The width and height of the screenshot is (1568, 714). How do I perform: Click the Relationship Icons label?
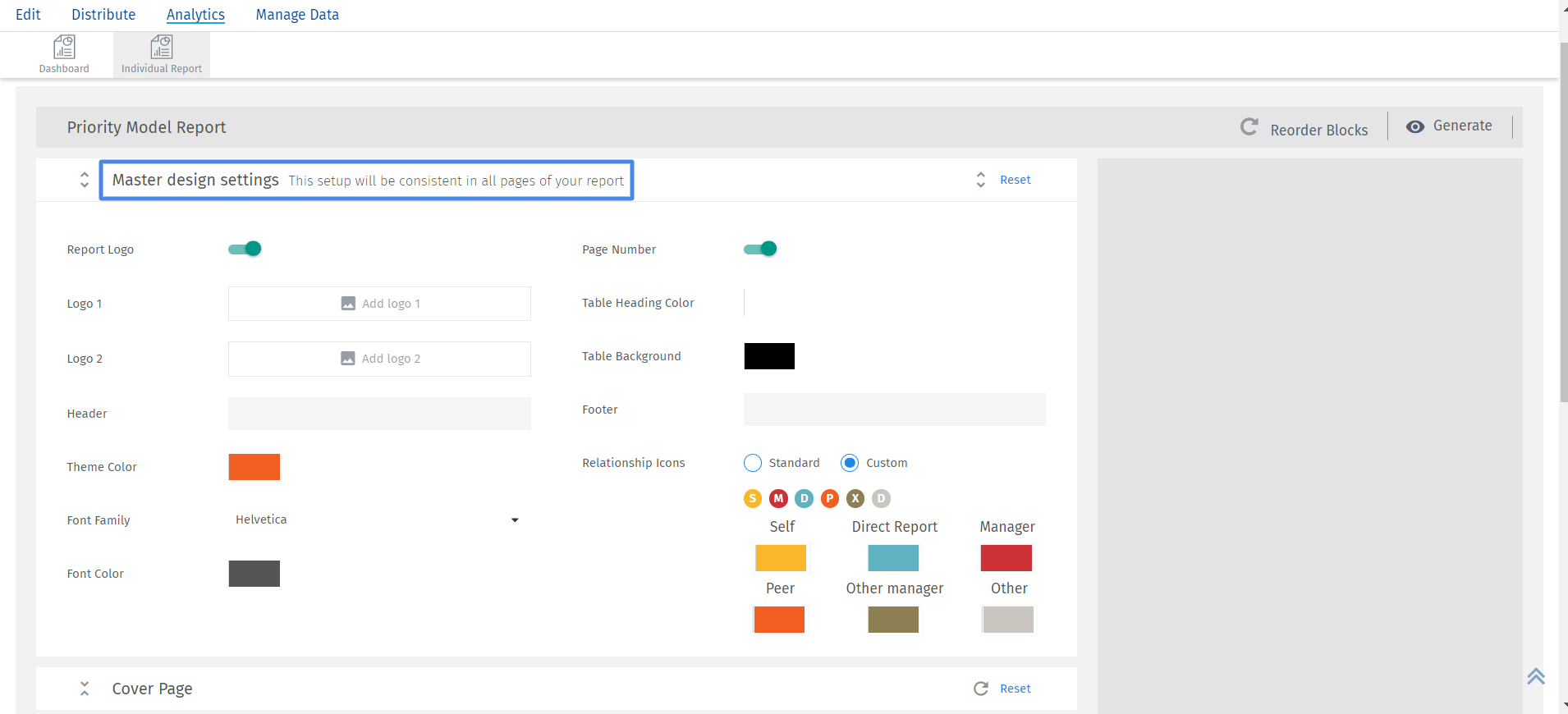coord(634,463)
